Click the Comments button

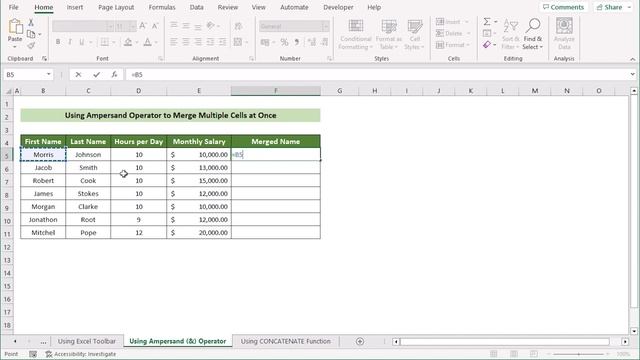(563, 7)
